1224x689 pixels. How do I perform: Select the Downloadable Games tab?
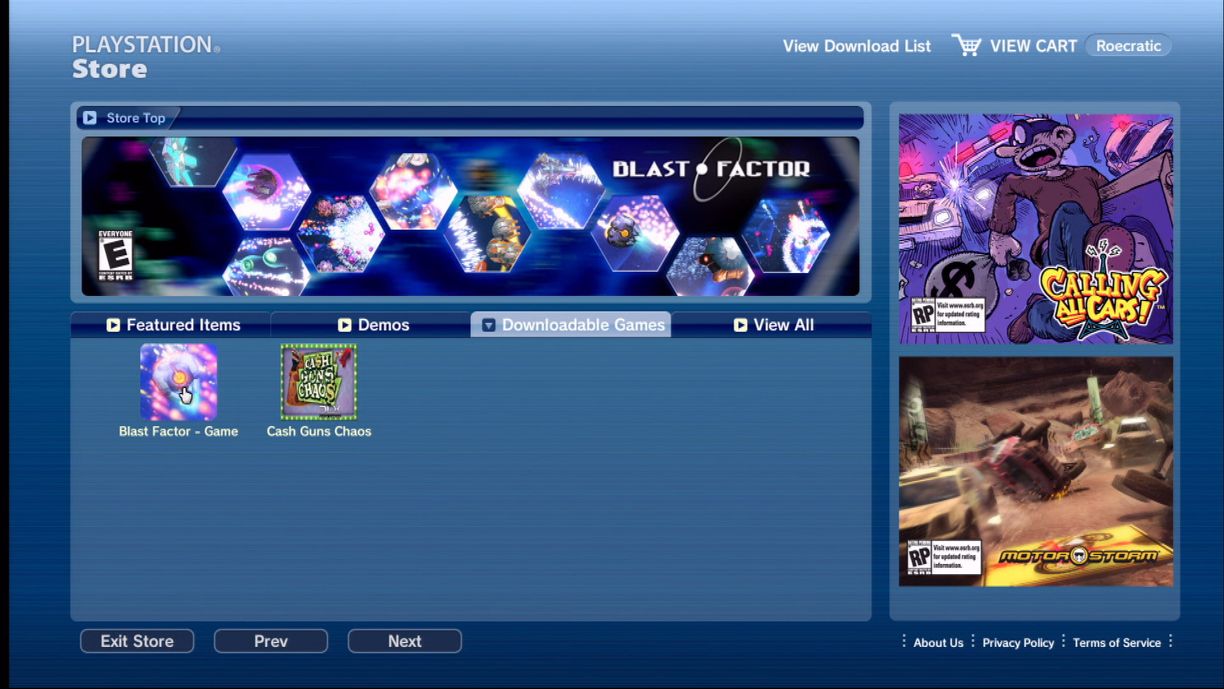point(571,325)
